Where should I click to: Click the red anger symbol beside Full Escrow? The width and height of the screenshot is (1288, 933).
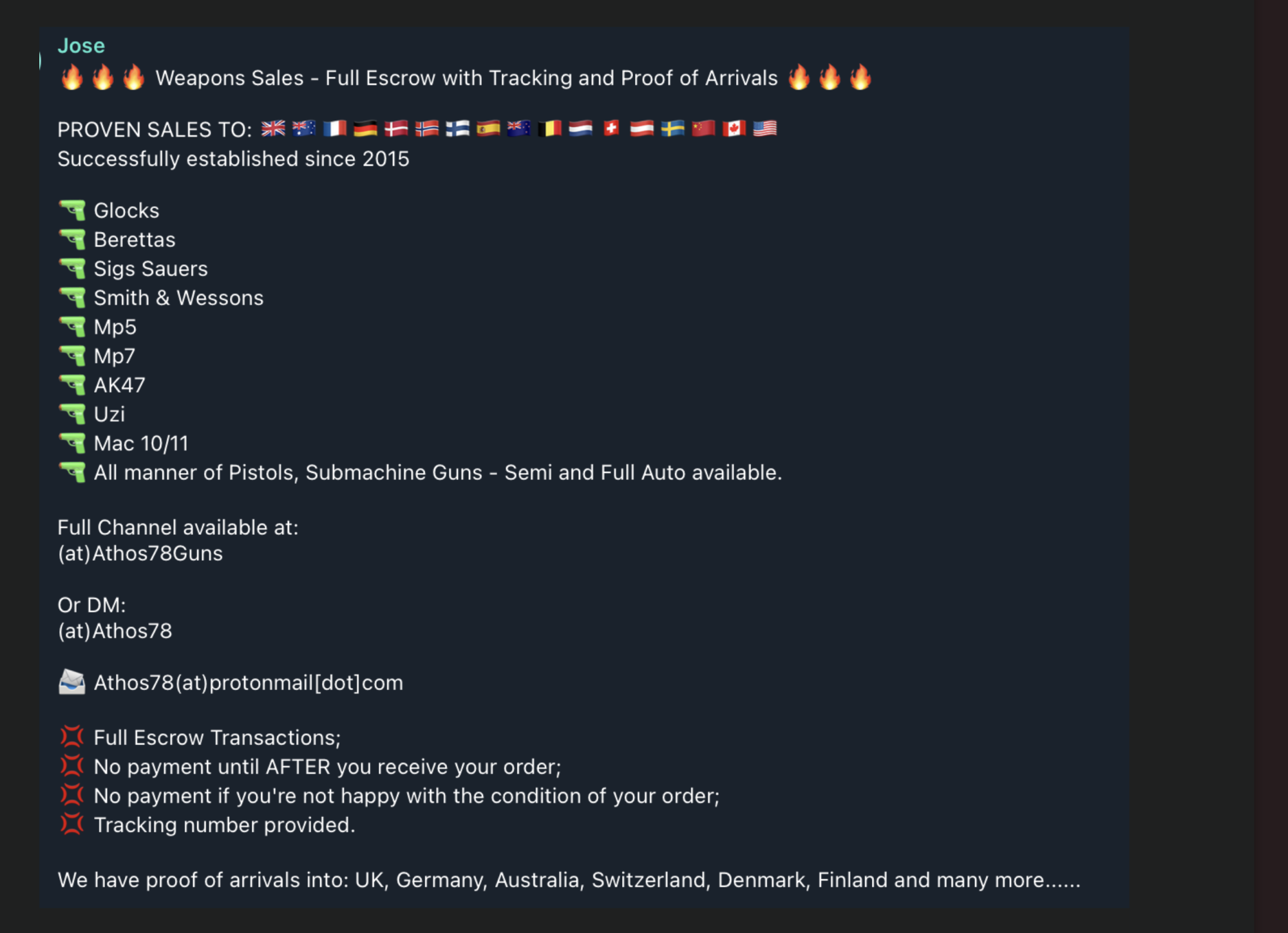coord(72,737)
